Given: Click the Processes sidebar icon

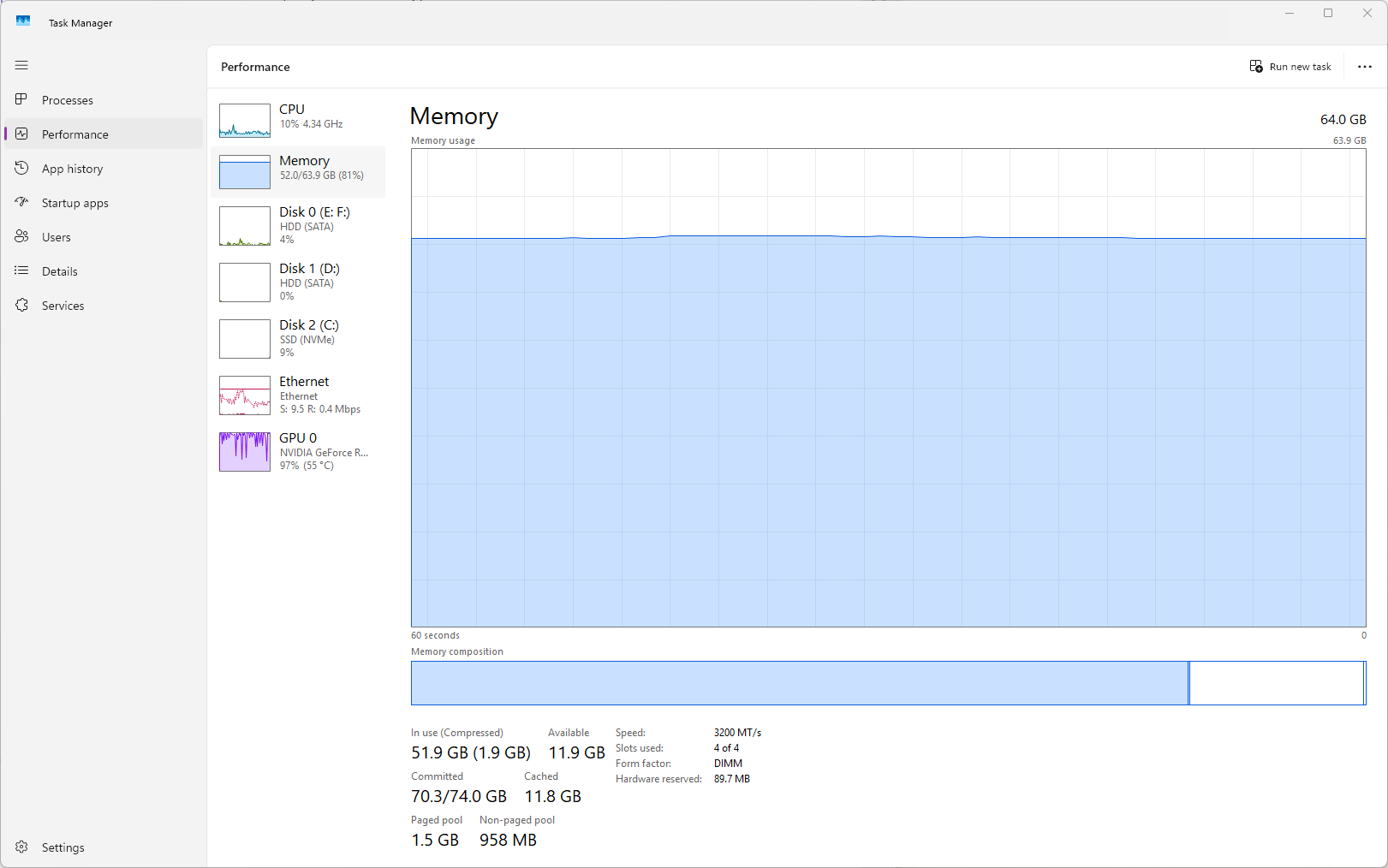Looking at the screenshot, I should (x=21, y=99).
